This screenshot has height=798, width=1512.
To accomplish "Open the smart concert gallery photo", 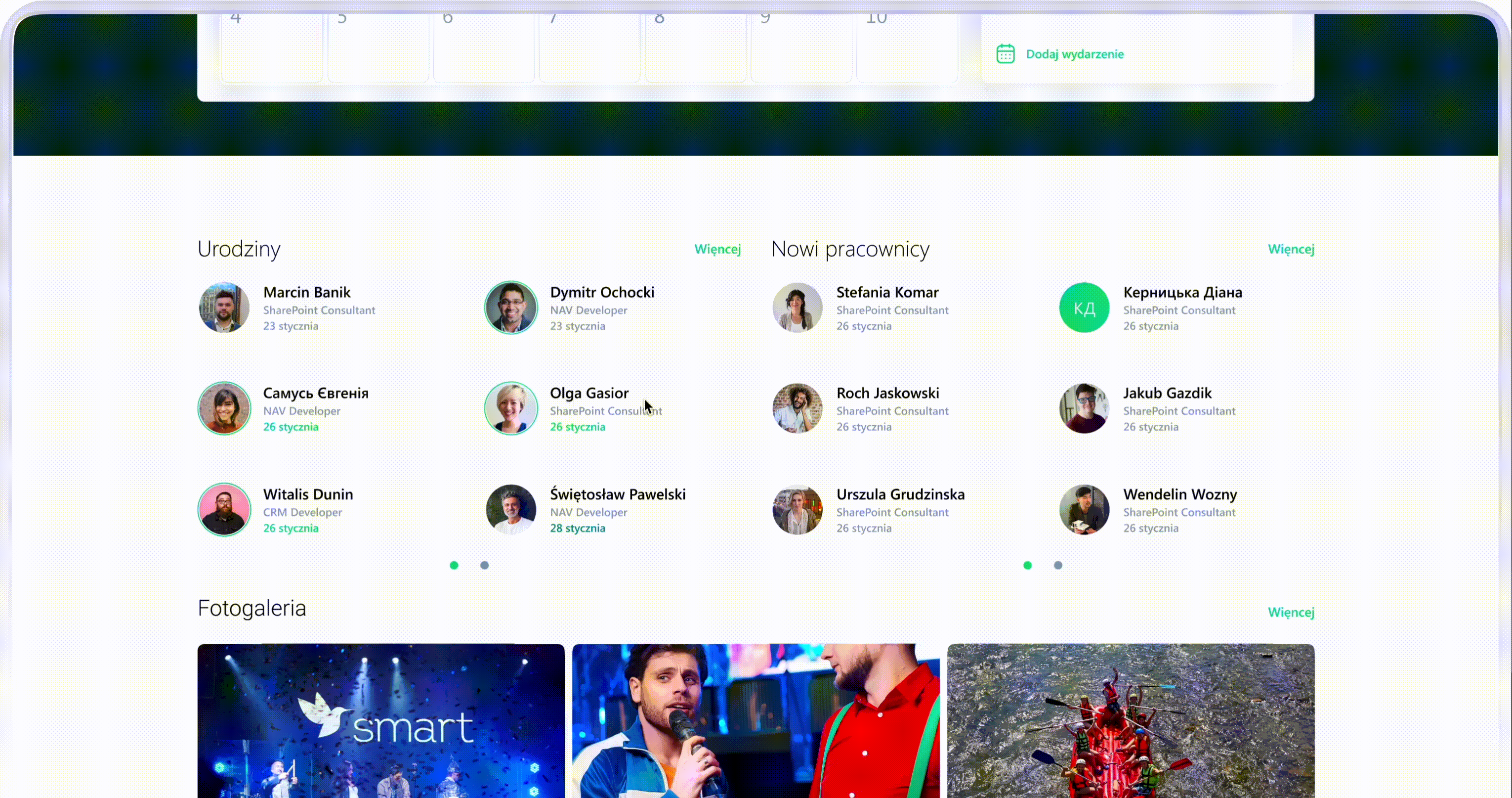I will (381, 720).
